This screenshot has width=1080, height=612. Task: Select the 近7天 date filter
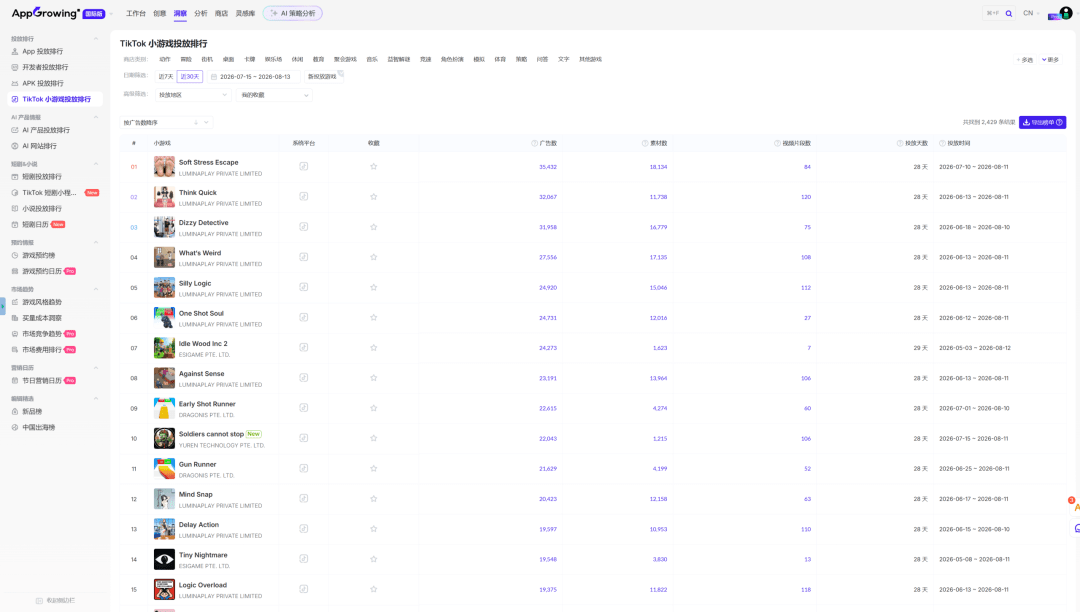coord(166,77)
